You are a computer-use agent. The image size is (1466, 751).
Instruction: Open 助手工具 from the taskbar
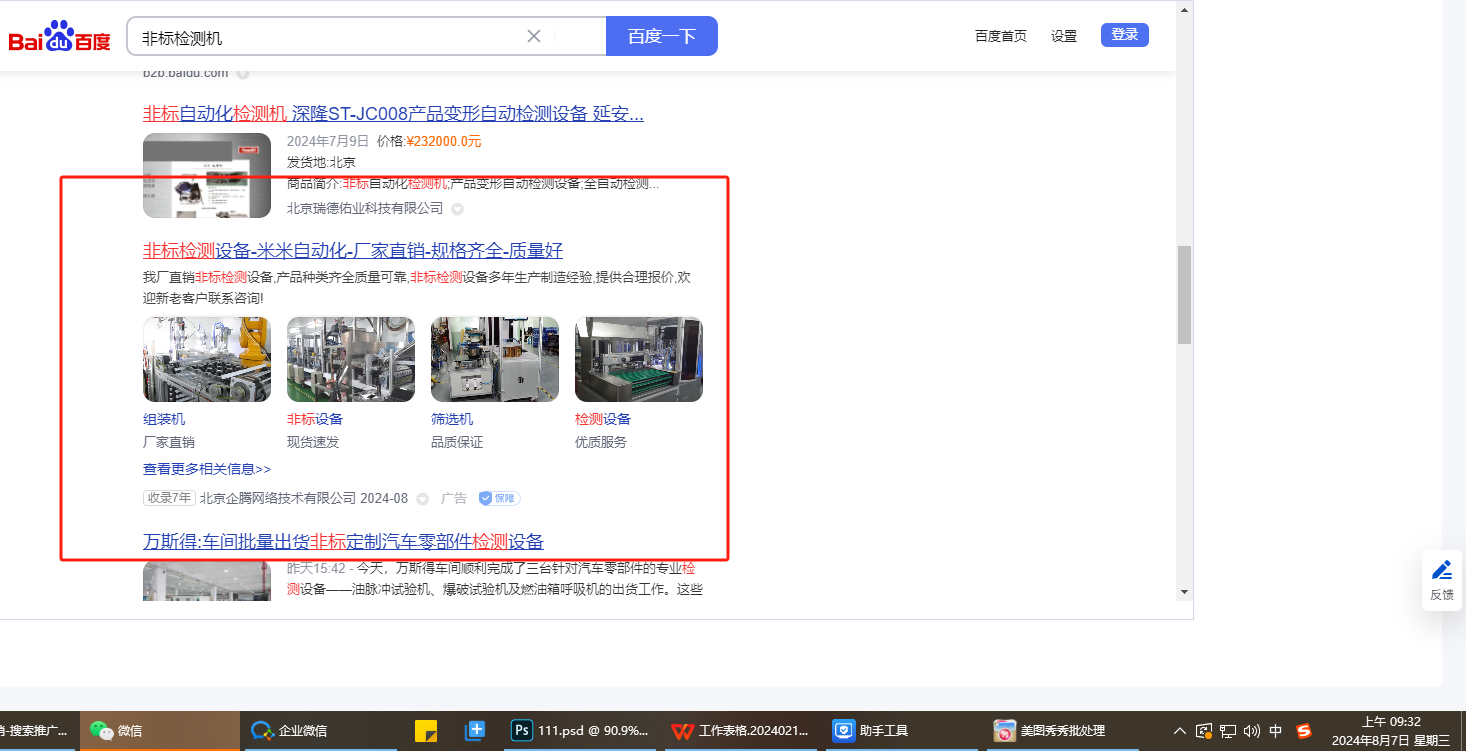[x=904, y=731]
